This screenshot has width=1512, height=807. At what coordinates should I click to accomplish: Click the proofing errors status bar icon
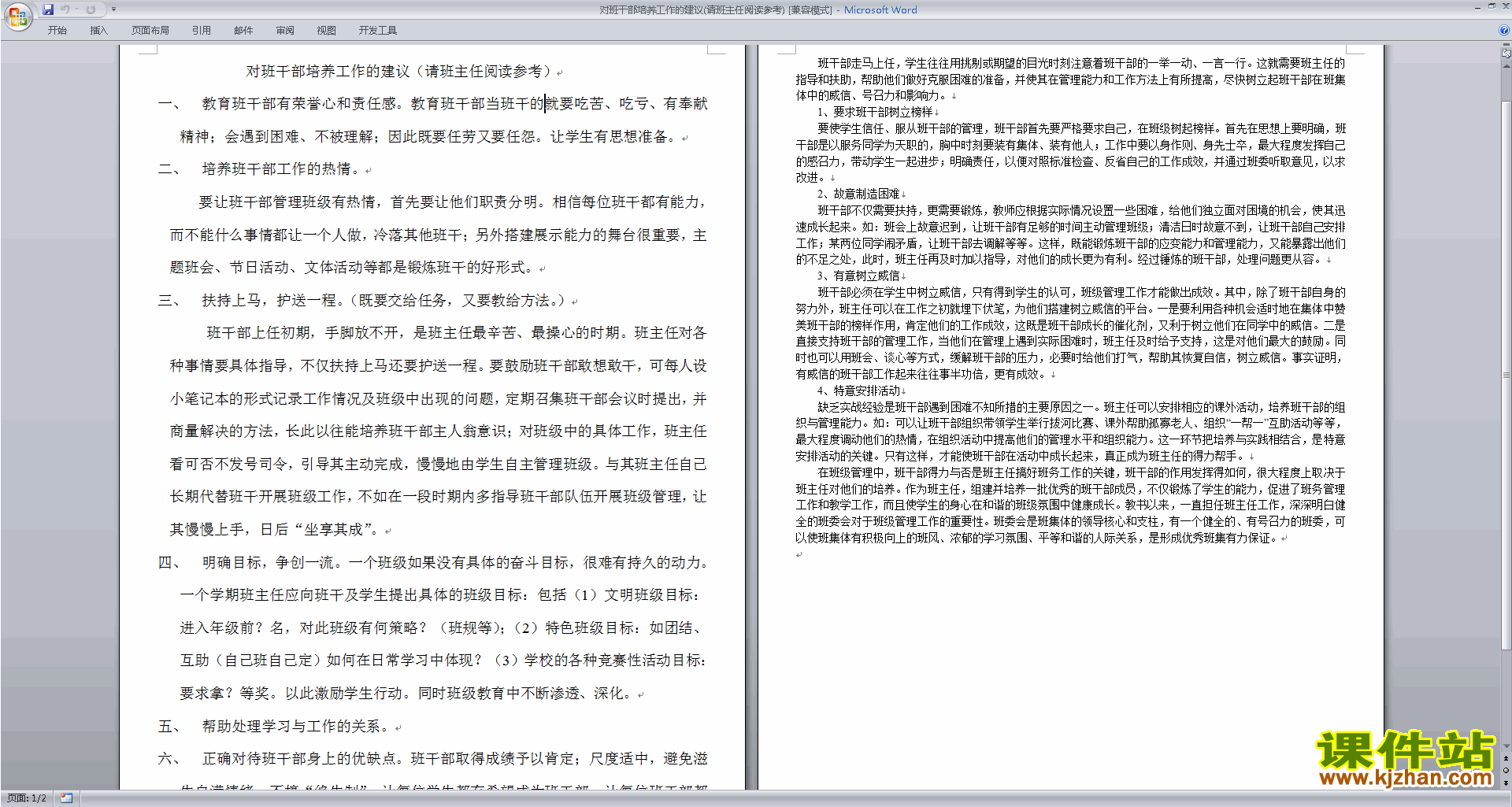[66, 798]
